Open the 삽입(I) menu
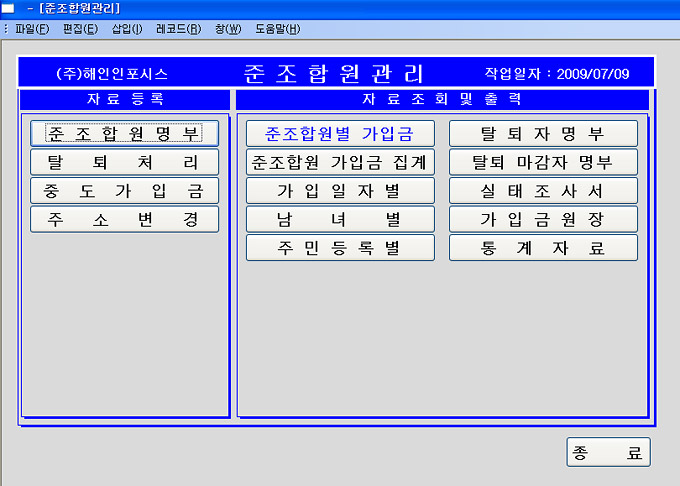Viewport: 680px width, 486px height. point(127,29)
